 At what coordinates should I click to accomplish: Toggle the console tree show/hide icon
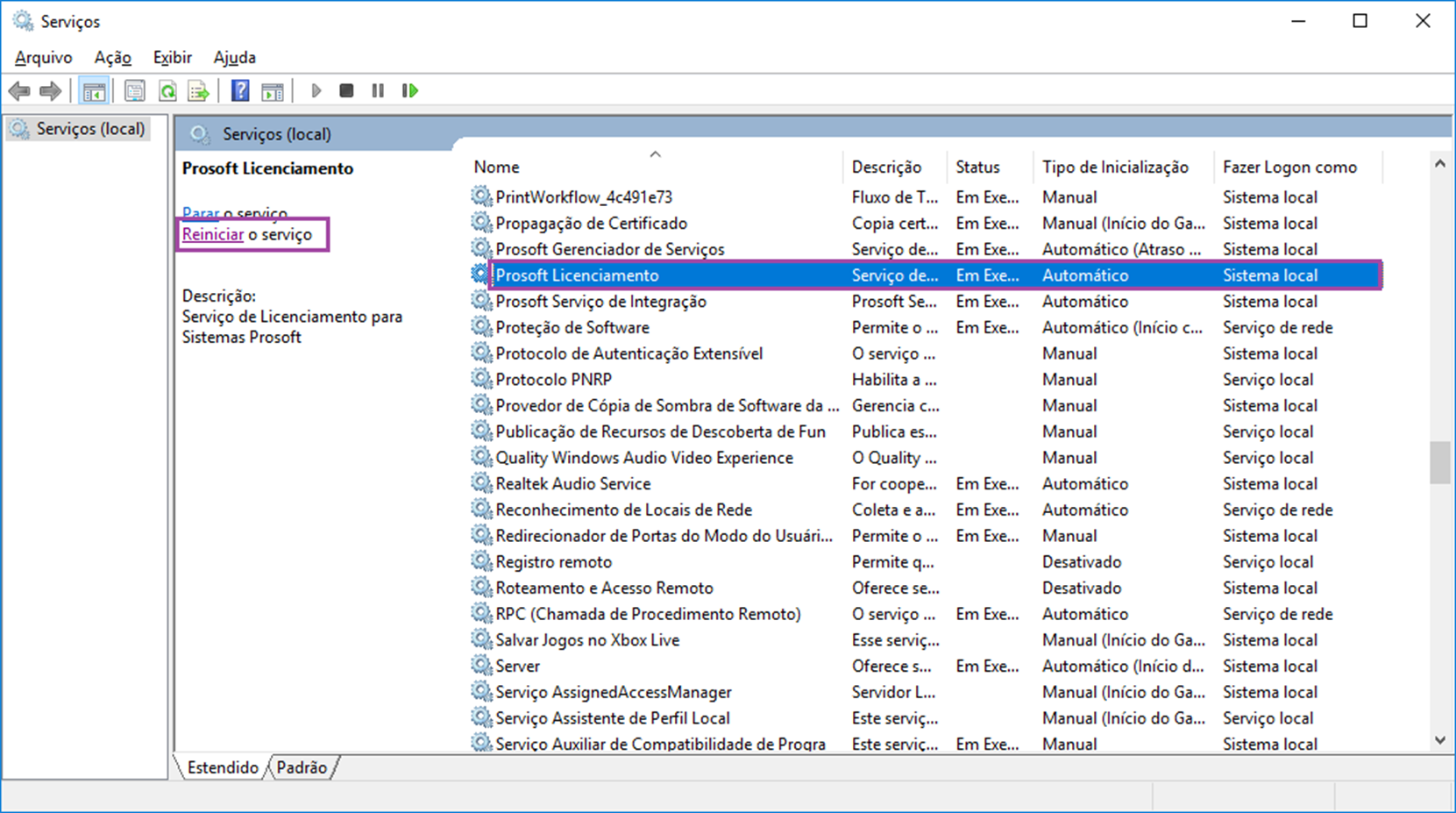coord(94,90)
